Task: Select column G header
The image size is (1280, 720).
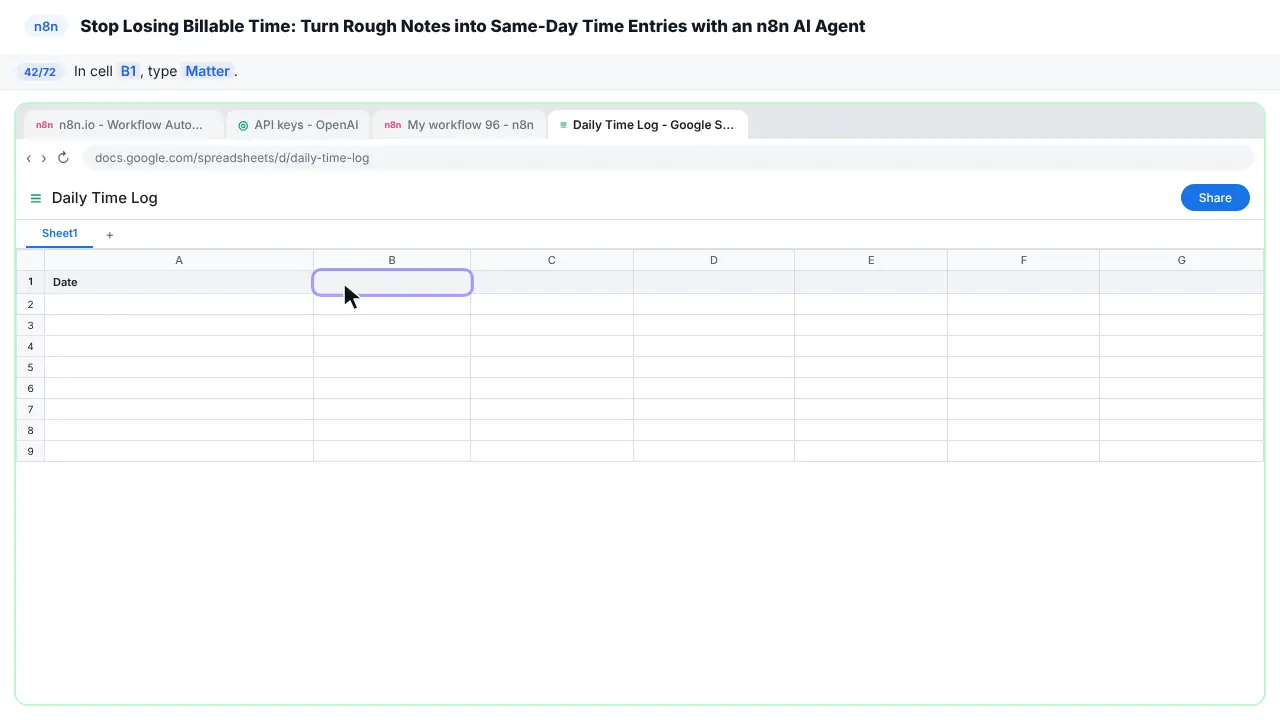Action: (1181, 260)
